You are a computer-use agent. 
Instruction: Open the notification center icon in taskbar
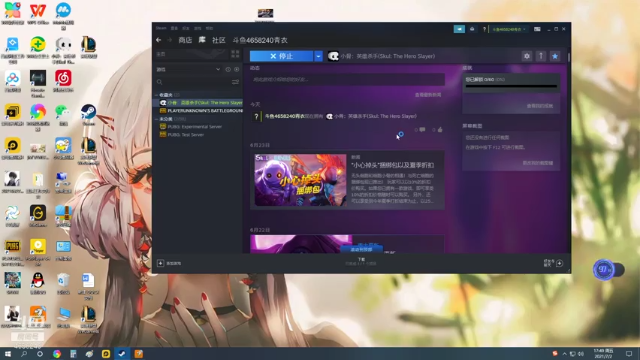(629, 354)
